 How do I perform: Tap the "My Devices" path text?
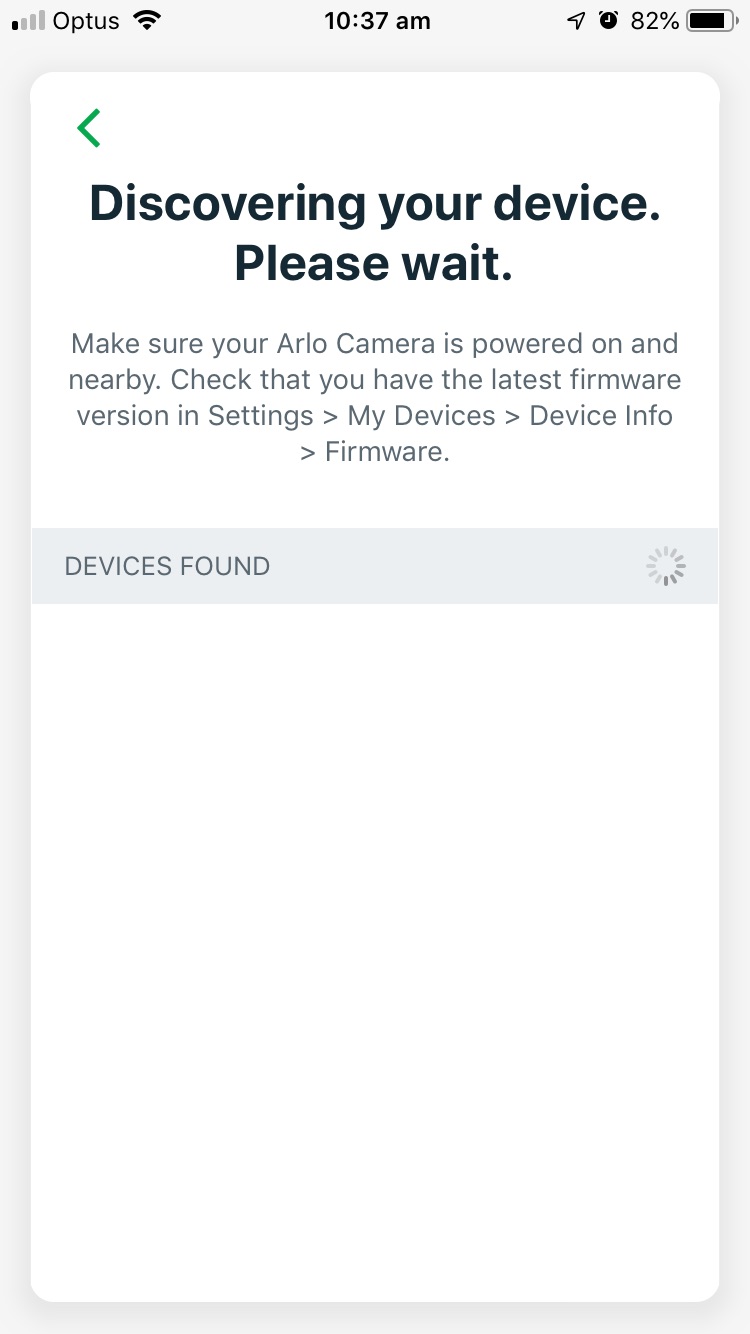421,416
